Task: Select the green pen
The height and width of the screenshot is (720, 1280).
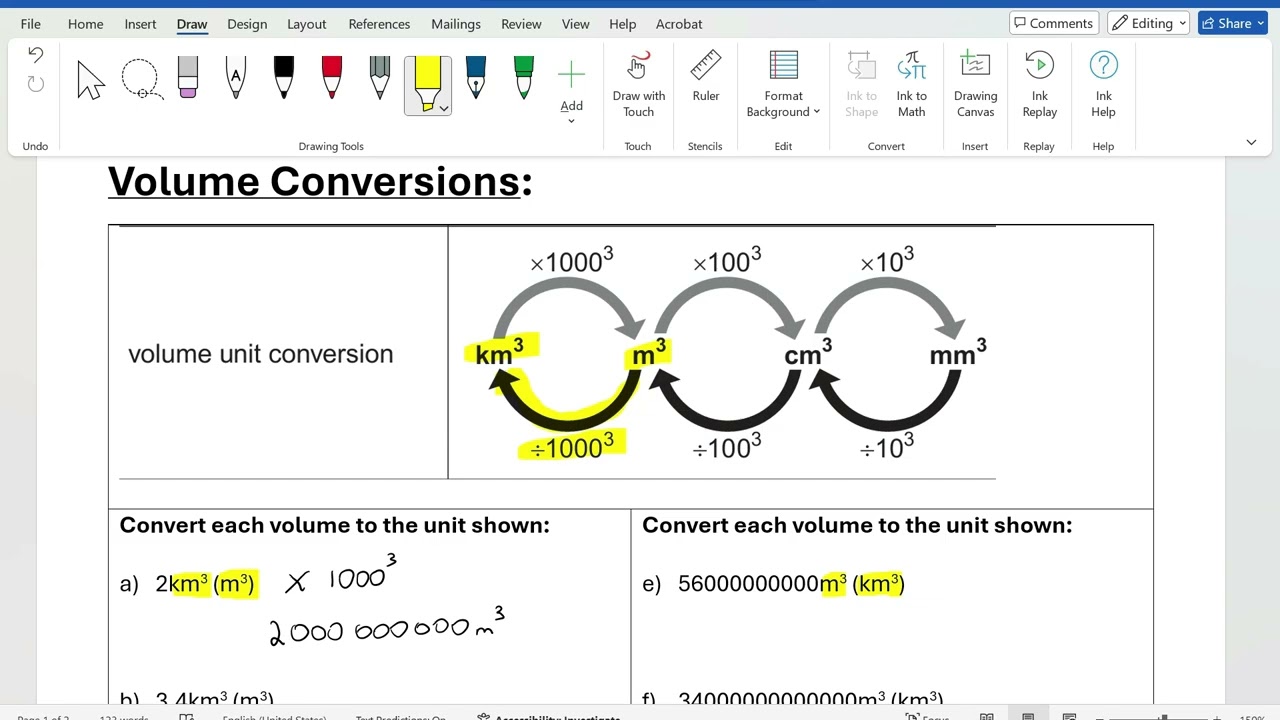Action: pyautogui.click(x=524, y=78)
